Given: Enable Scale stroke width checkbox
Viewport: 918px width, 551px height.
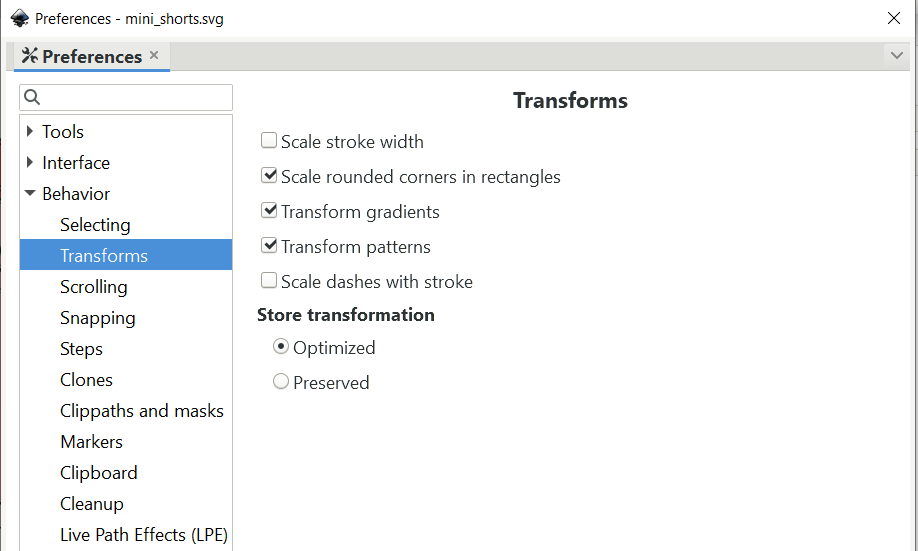Looking at the screenshot, I should pyautogui.click(x=269, y=141).
